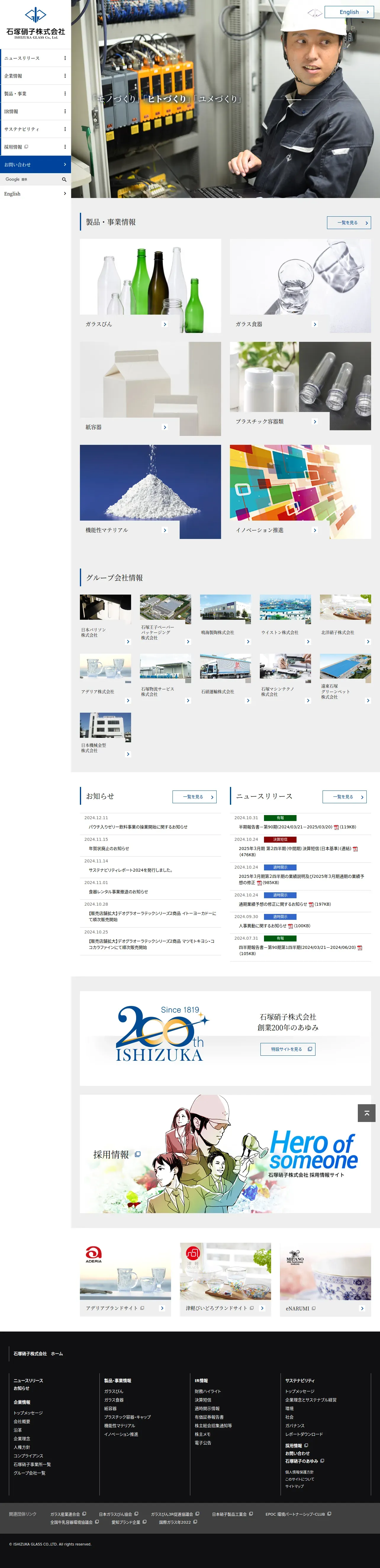Click グループ会社一覧 footer link
Image resolution: width=380 pixels, height=1568 pixels.
pos(29,1473)
